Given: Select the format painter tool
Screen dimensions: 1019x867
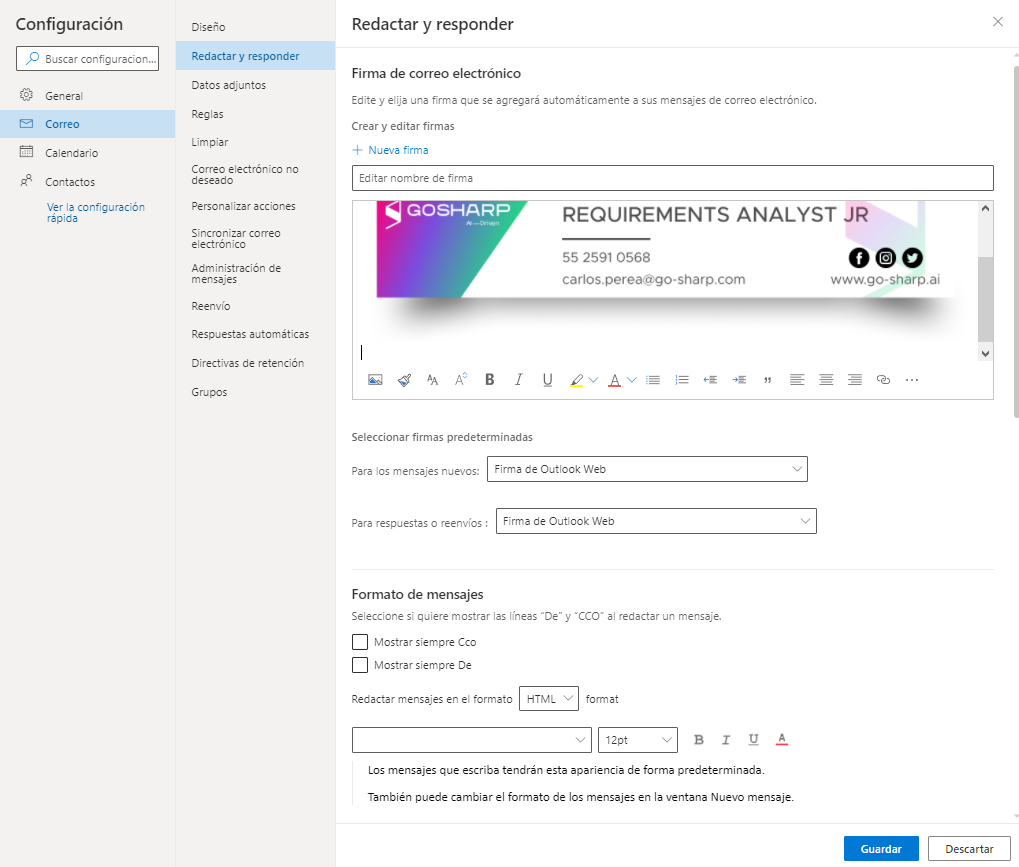Looking at the screenshot, I should click(x=404, y=380).
